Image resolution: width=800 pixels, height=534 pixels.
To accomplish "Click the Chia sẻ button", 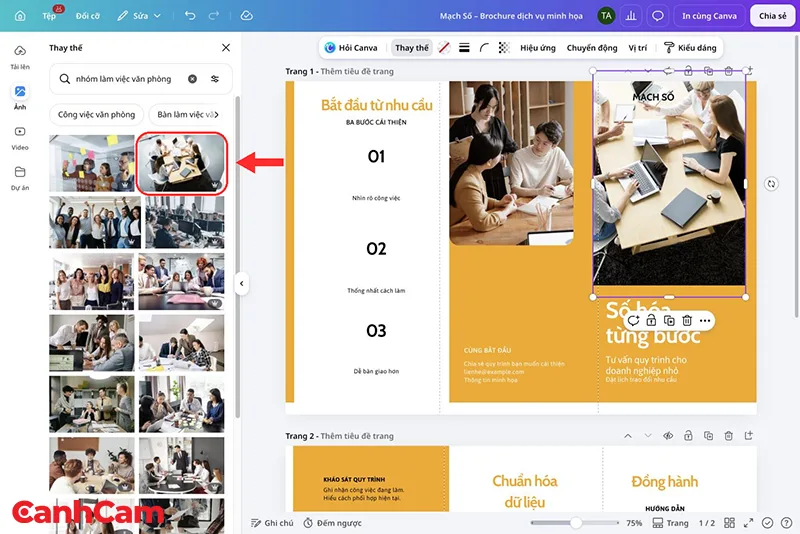I will tap(772, 16).
